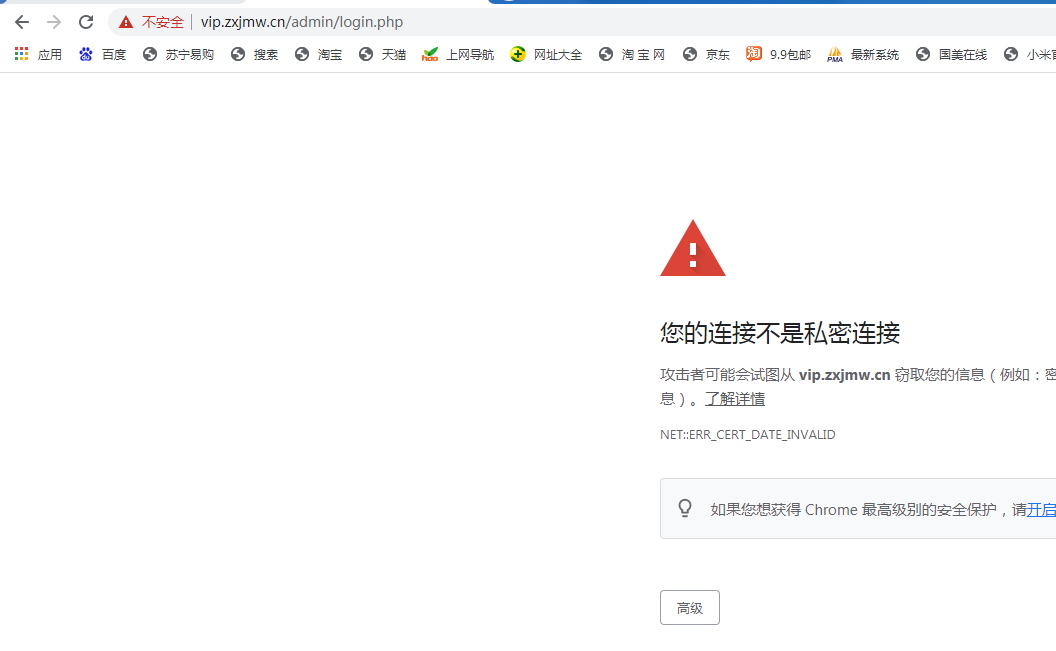
Task: Open the 不安全 warning indicator in address bar
Action: tap(149, 21)
